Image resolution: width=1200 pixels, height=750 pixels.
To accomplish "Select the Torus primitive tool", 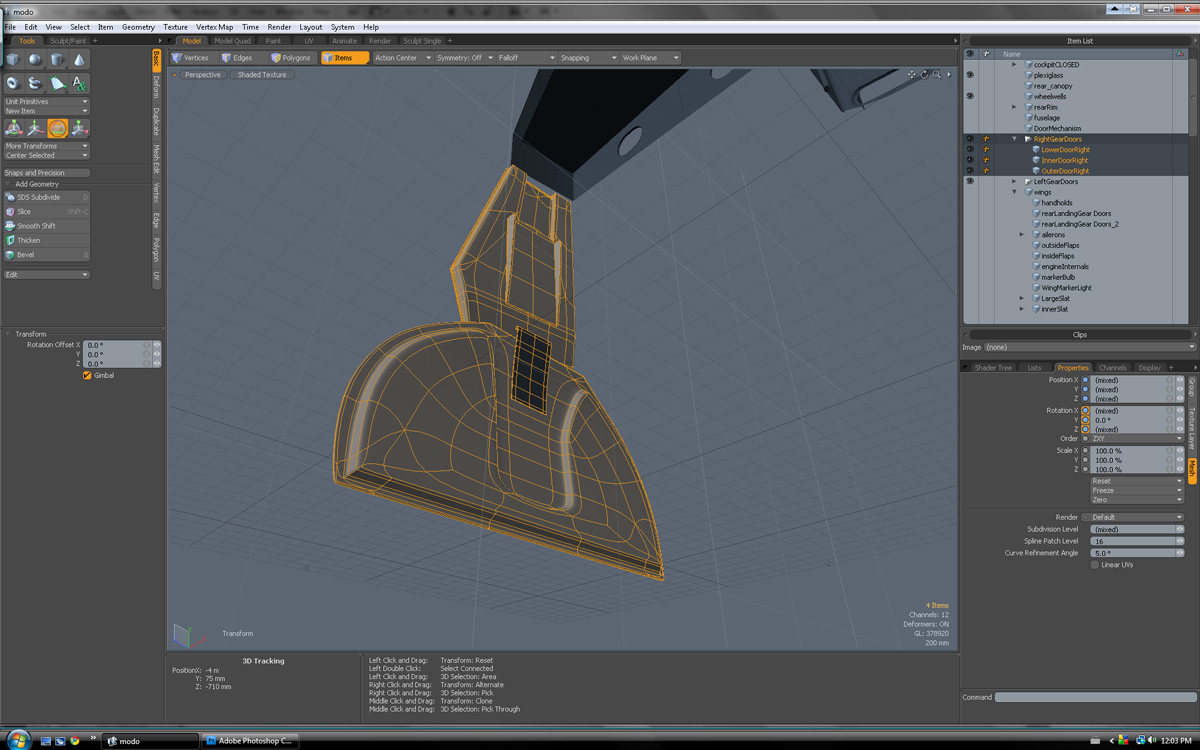I will click(x=14, y=84).
